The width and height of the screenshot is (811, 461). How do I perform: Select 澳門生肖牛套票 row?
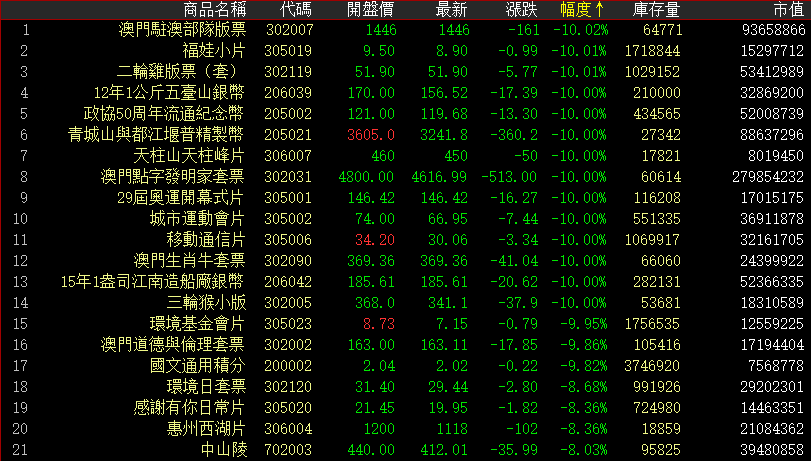[x=406, y=261]
